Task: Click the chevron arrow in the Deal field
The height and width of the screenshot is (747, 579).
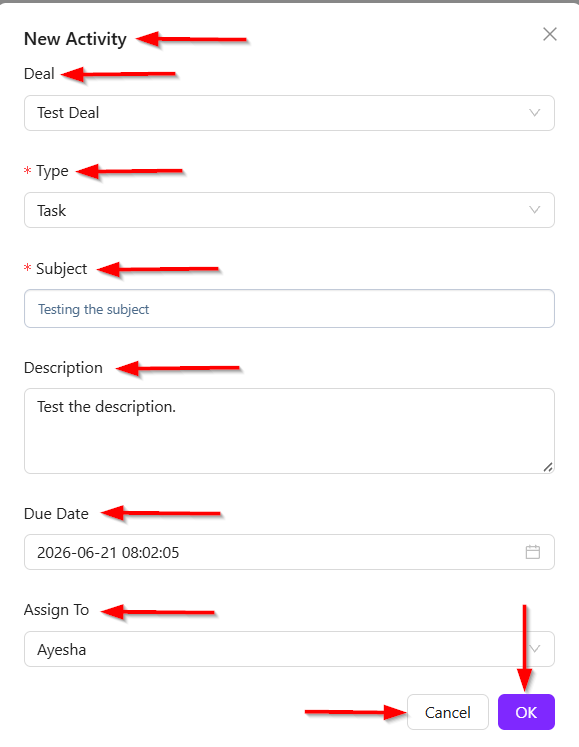Action: 535,113
